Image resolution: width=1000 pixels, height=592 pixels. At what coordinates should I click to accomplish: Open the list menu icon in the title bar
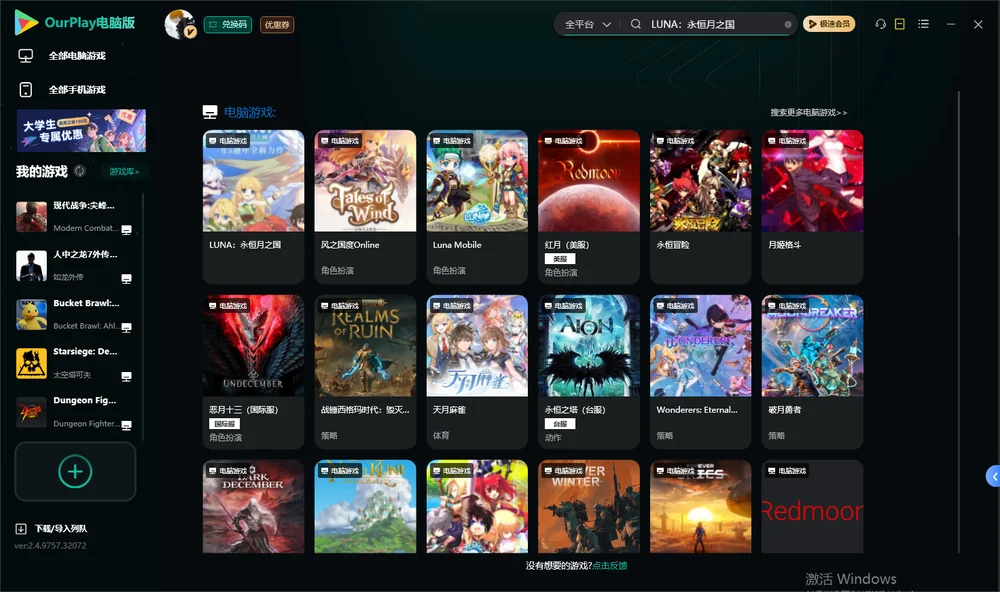click(x=923, y=24)
